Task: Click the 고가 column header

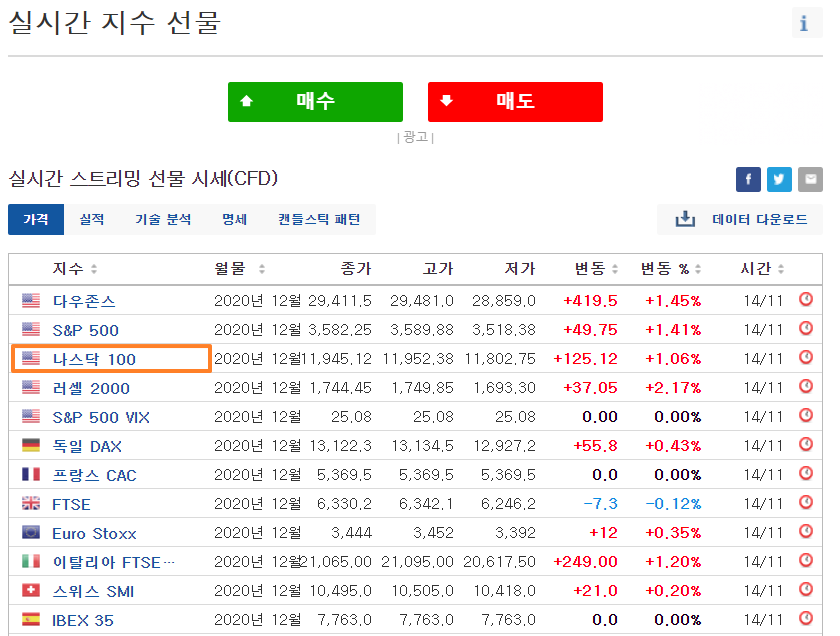Action: pos(438,268)
